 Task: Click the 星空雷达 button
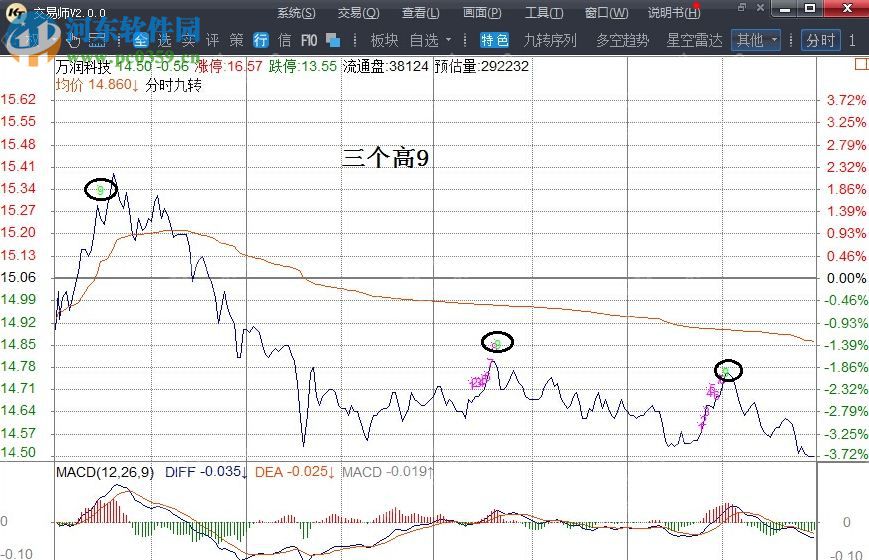pyautogui.click(x=694, y=40)
